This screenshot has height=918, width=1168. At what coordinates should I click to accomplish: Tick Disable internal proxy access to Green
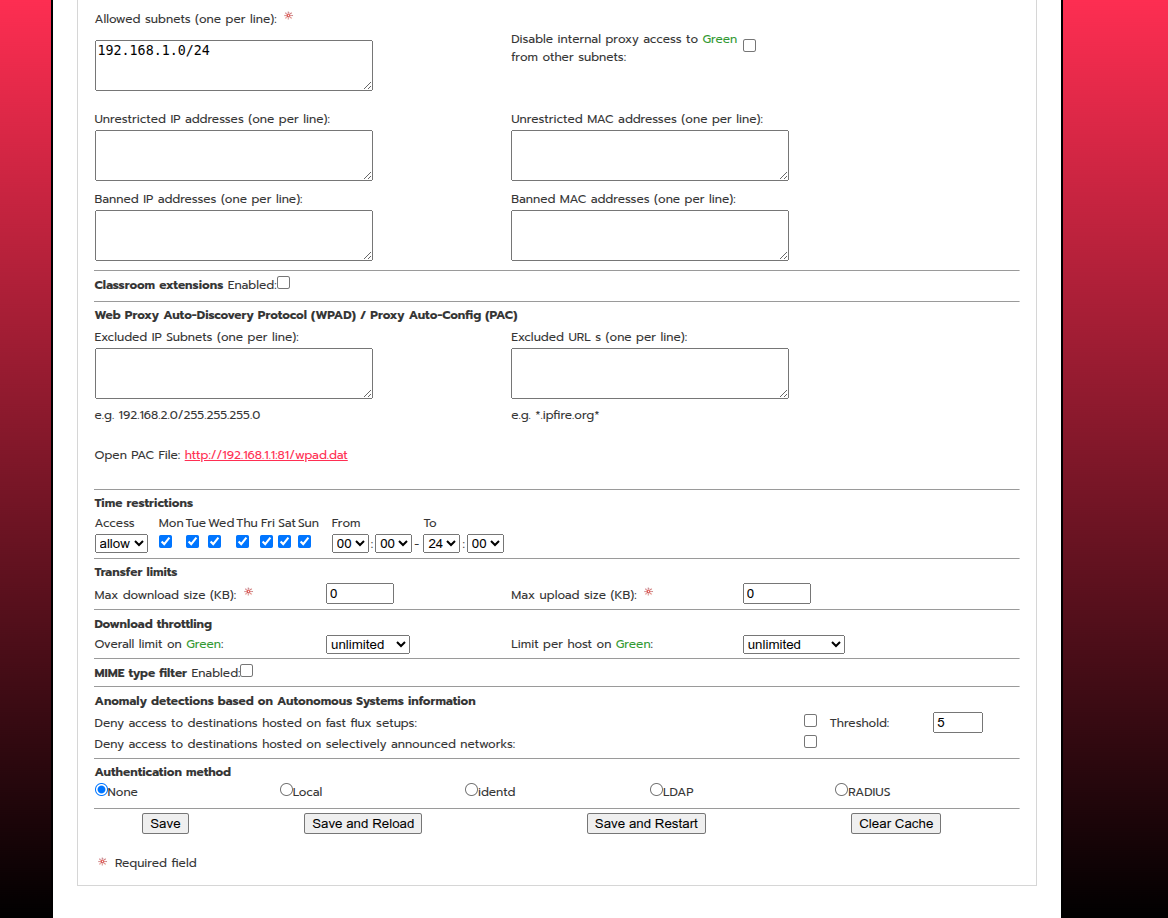(x=749, y=45)
